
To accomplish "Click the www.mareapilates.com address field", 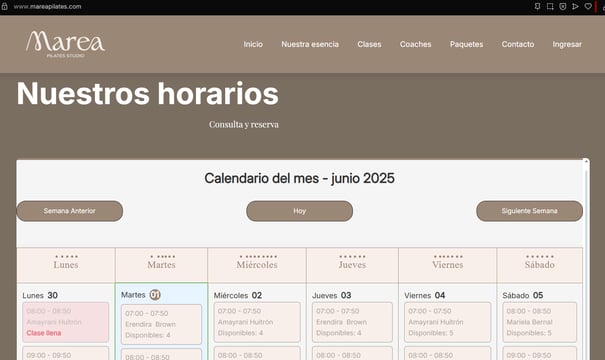I will [47, 7].
